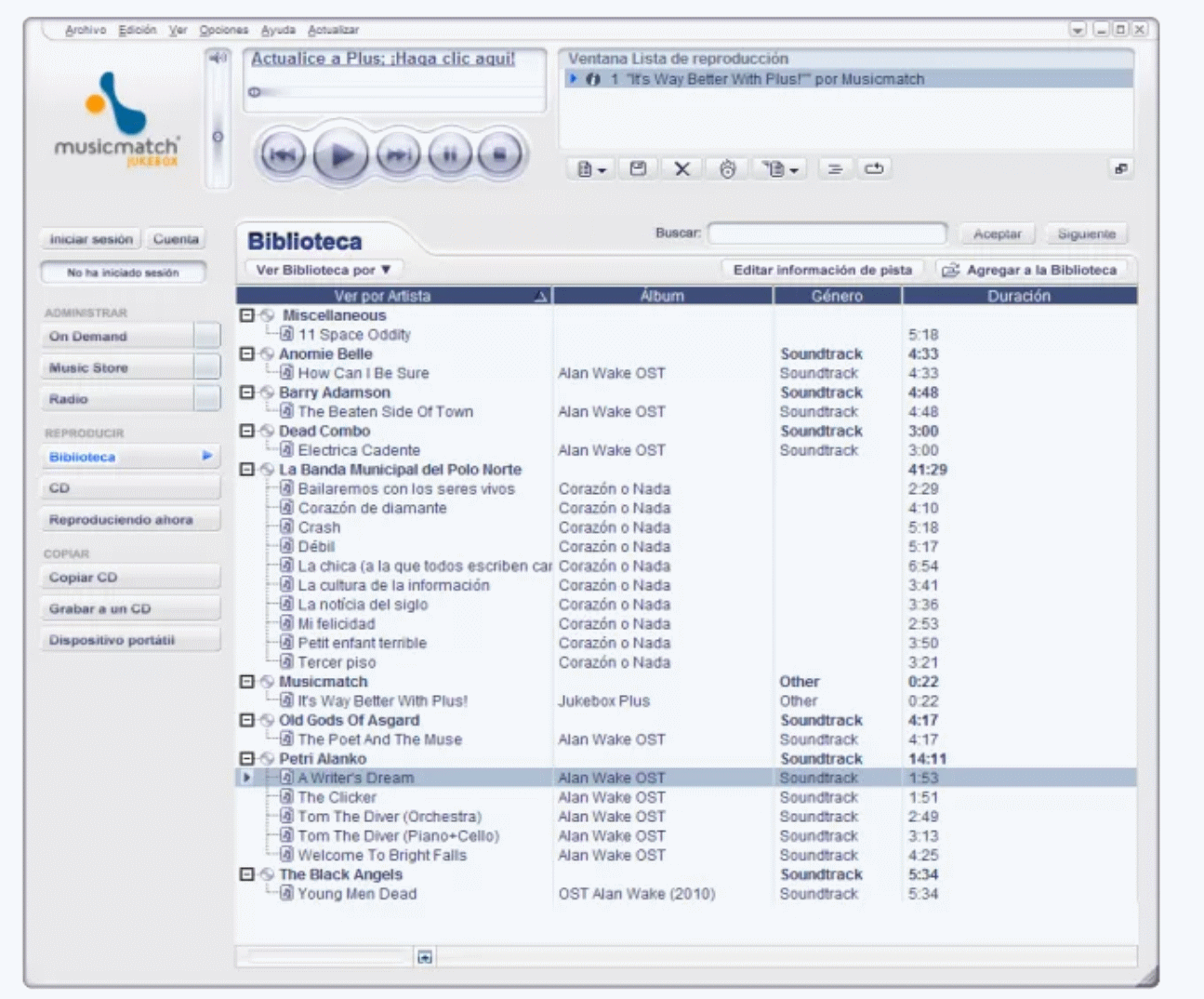Screen dimensions: 1204x999
Task: Collapse La Banda Municipal del Polo Norte group
Action: (246, 470)
